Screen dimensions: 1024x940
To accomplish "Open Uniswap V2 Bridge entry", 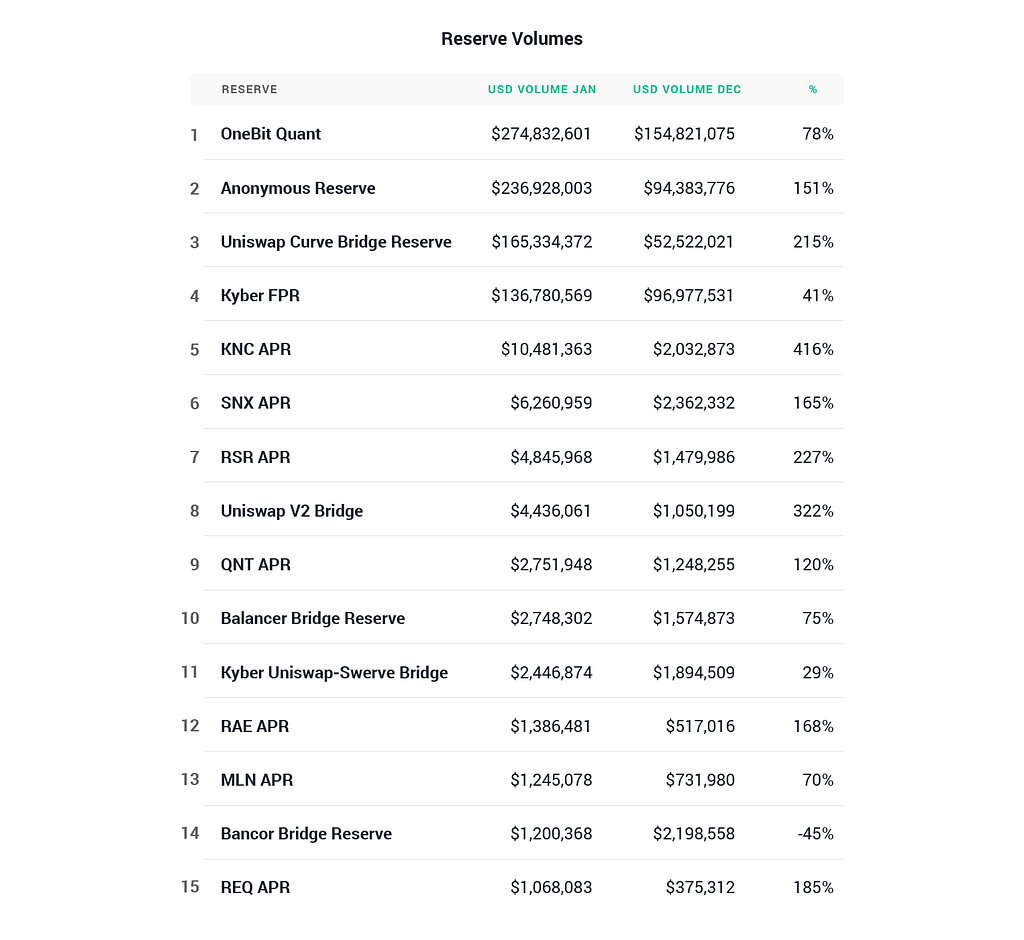I will pyautogui.click(x=292, y=511).
